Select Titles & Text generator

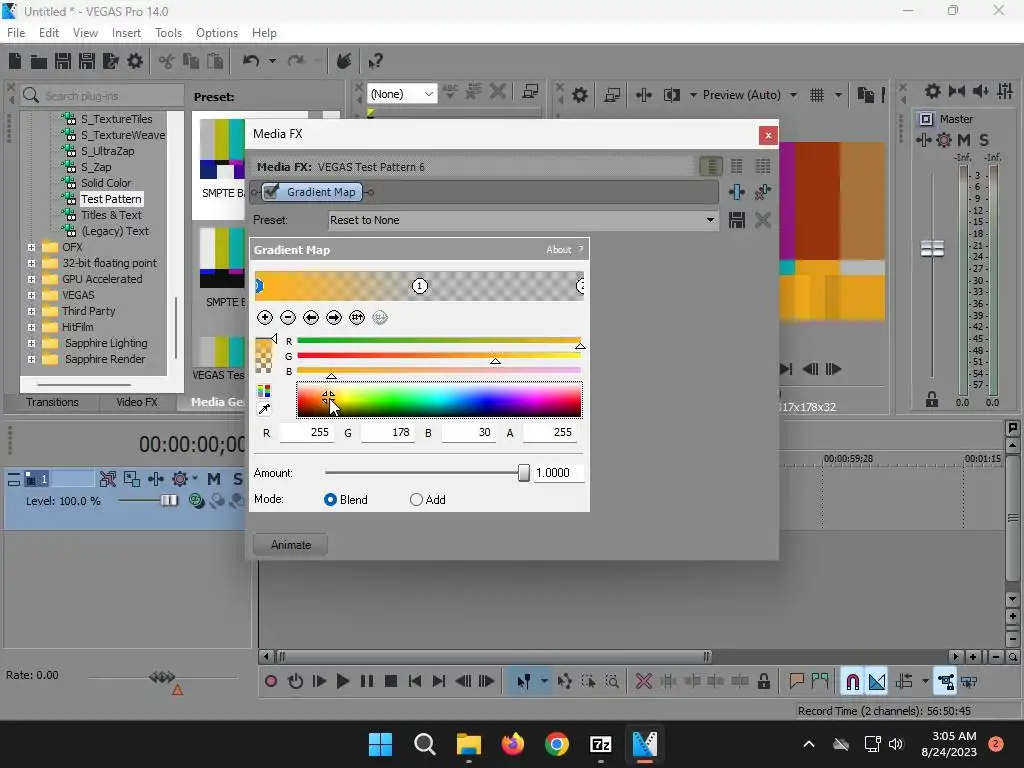(111, 215)
